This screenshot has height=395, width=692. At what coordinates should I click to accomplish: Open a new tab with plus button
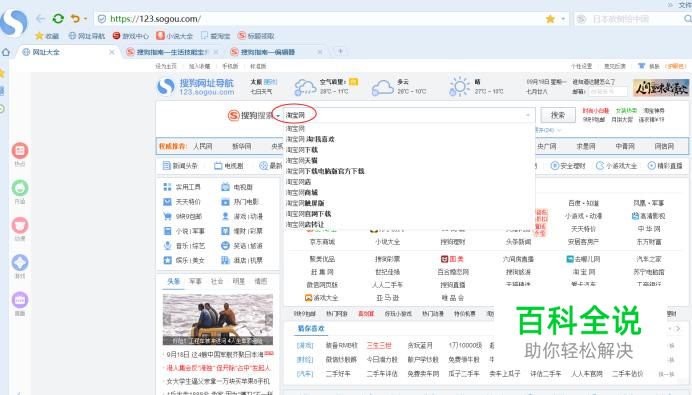340,52
